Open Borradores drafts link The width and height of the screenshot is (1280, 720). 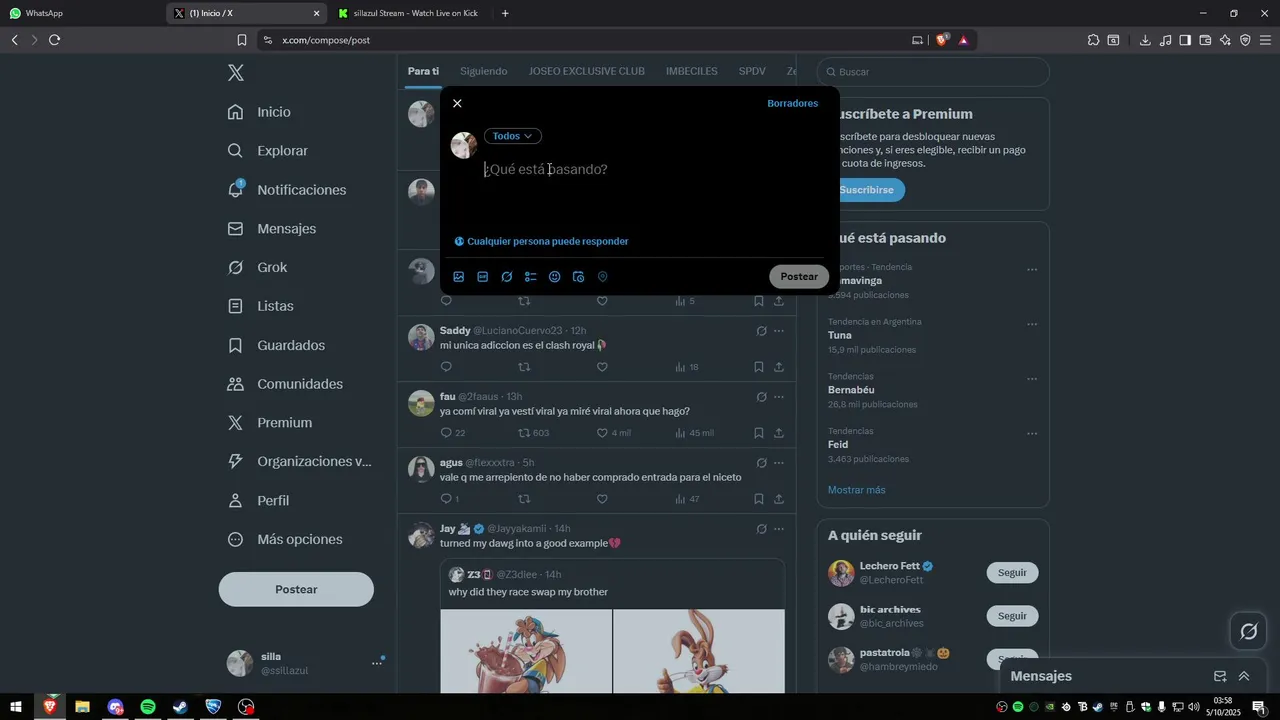792,103
